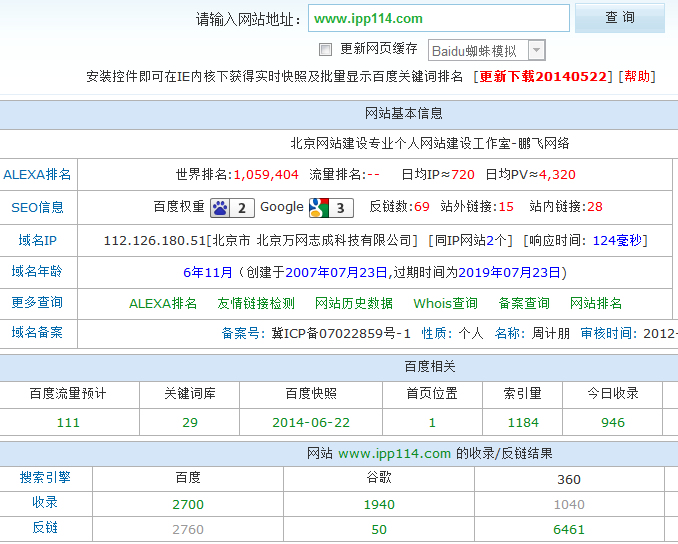Click the 收录 row label
Screen dimensions: 678x544
tap(45, 502)
